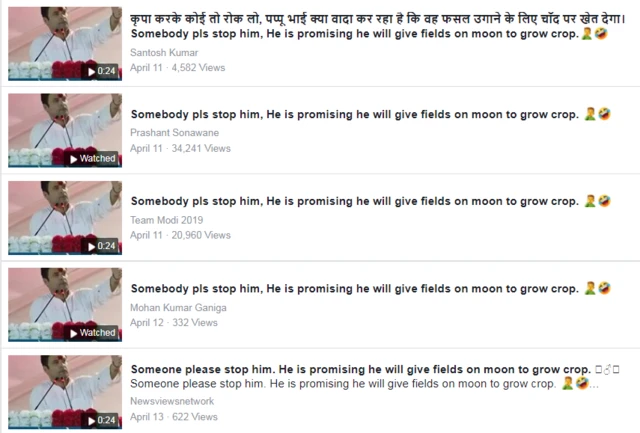640x433 pixels.
Task: Visit the Newsviewsnetwork page link
Action: pos(172,401)
